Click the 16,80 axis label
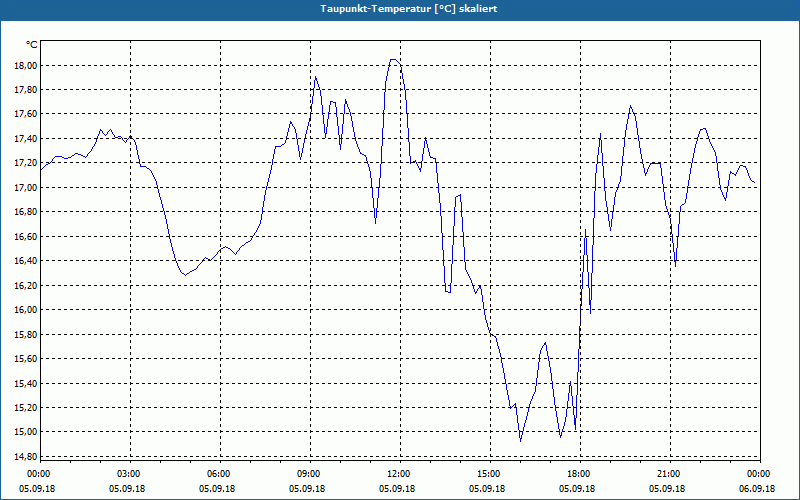The width and height of the screenshot is (800, 500). point(26,212)
